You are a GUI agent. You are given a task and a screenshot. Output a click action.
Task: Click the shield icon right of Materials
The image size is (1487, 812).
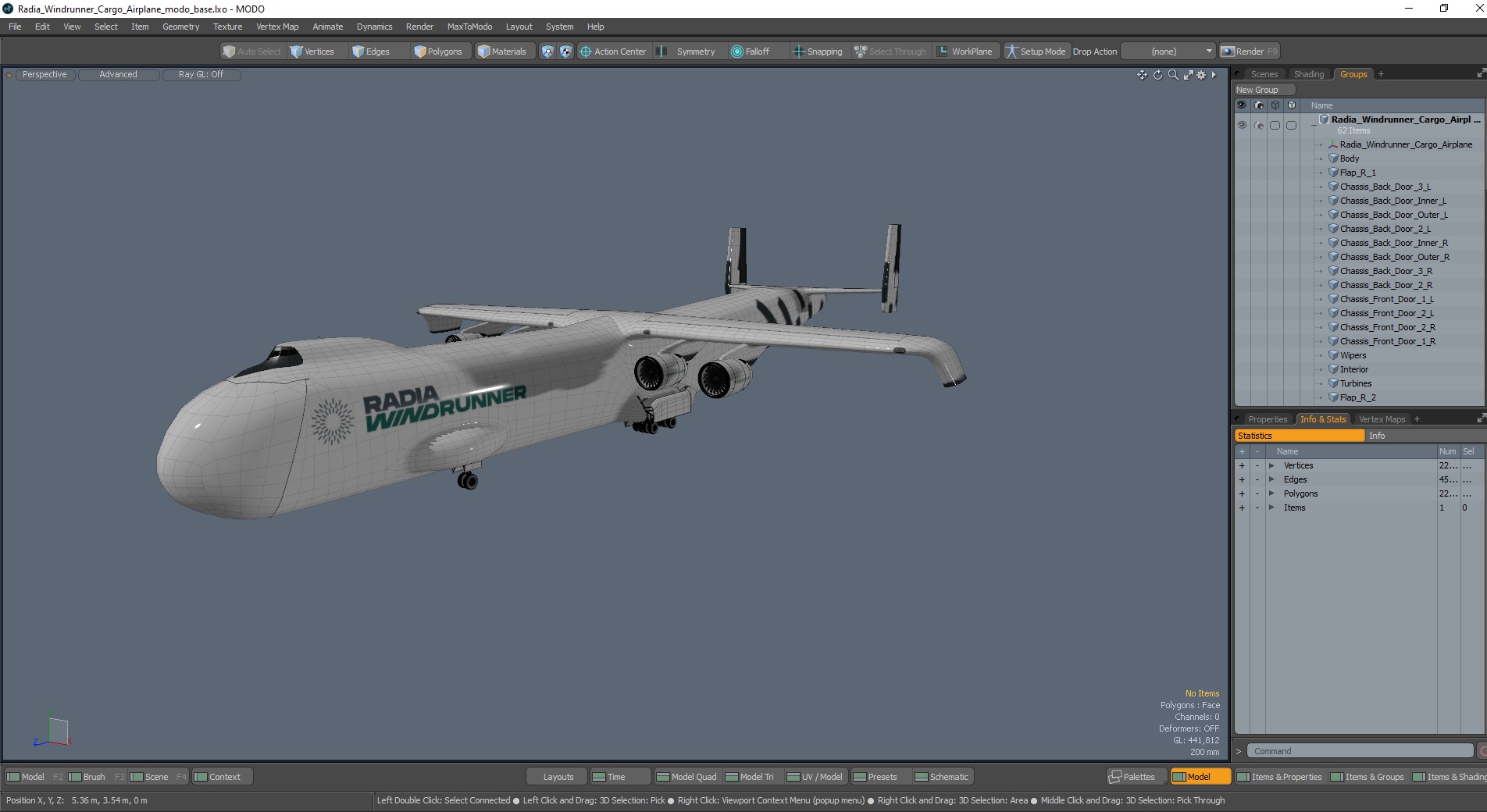547,52
